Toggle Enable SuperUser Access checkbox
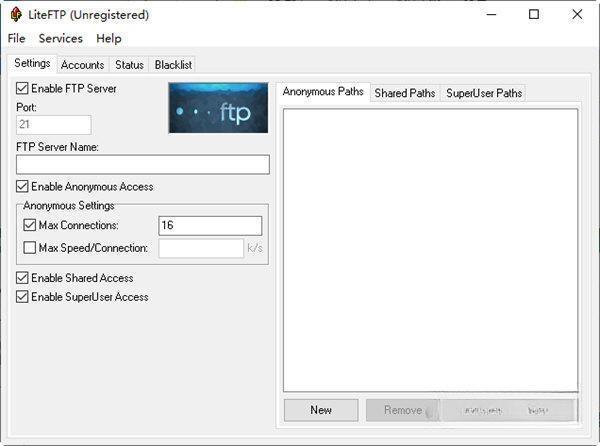 [22, 297]
